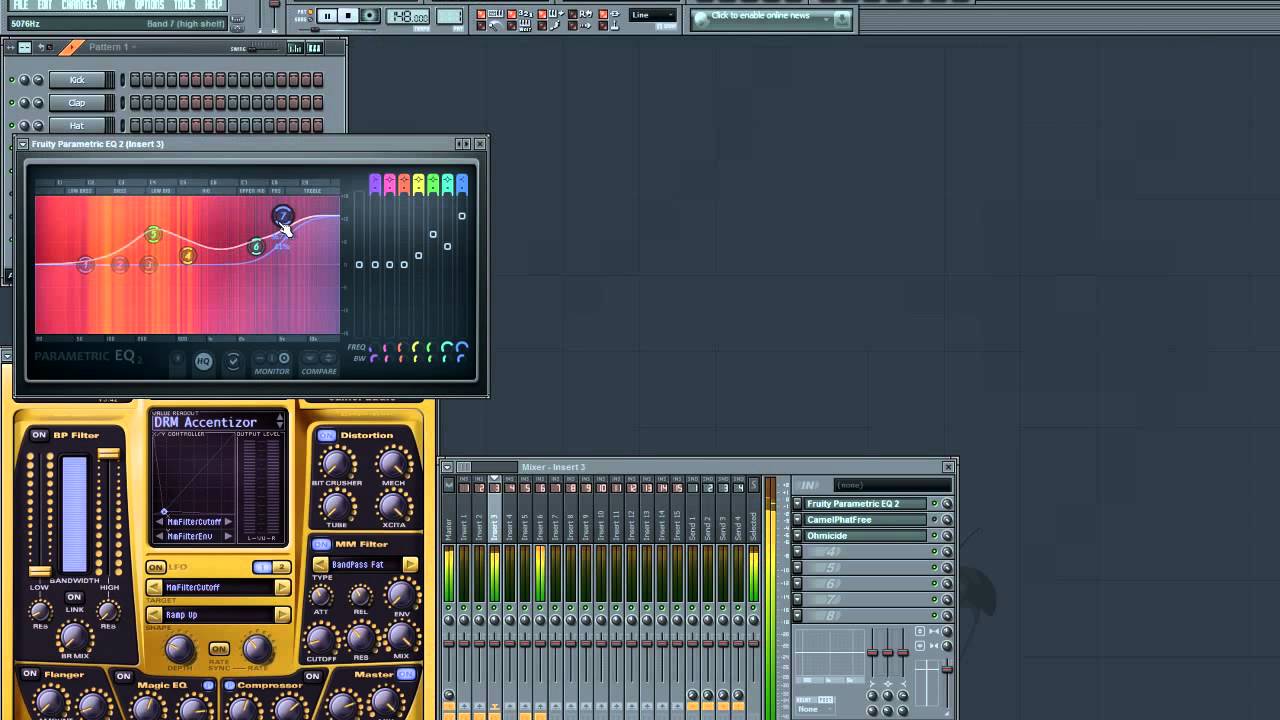Toggle the Distortion ON switch
Image resolution: width=1280 pixels, height=720 pixels.
(326, 435)
